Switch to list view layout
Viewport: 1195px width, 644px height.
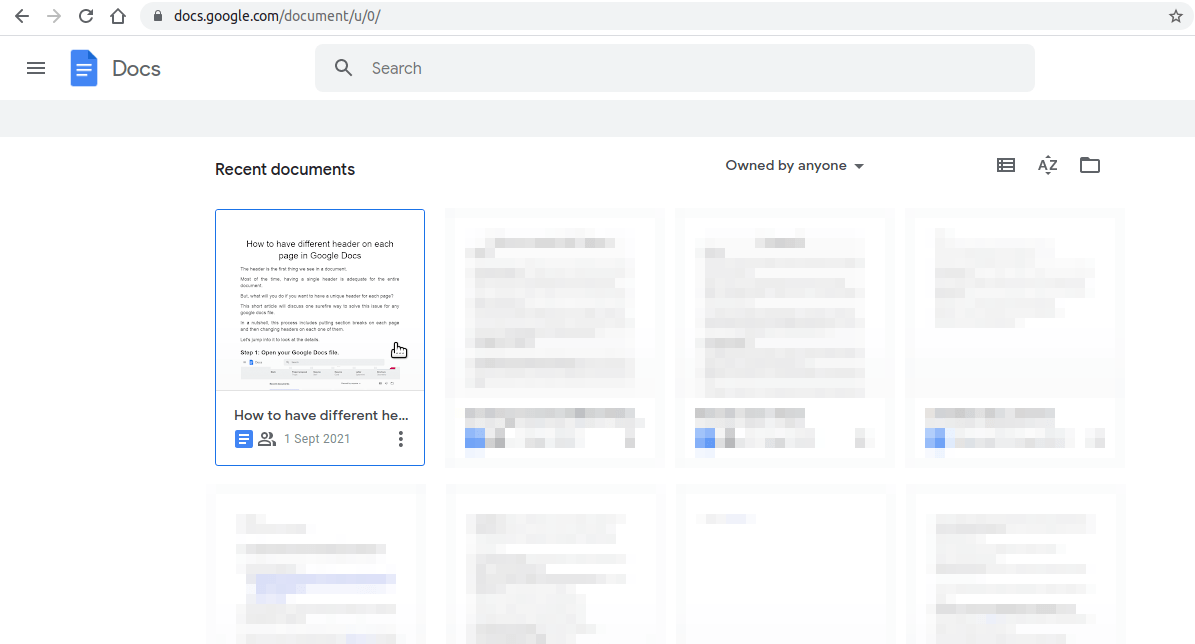pos(1006,166)
